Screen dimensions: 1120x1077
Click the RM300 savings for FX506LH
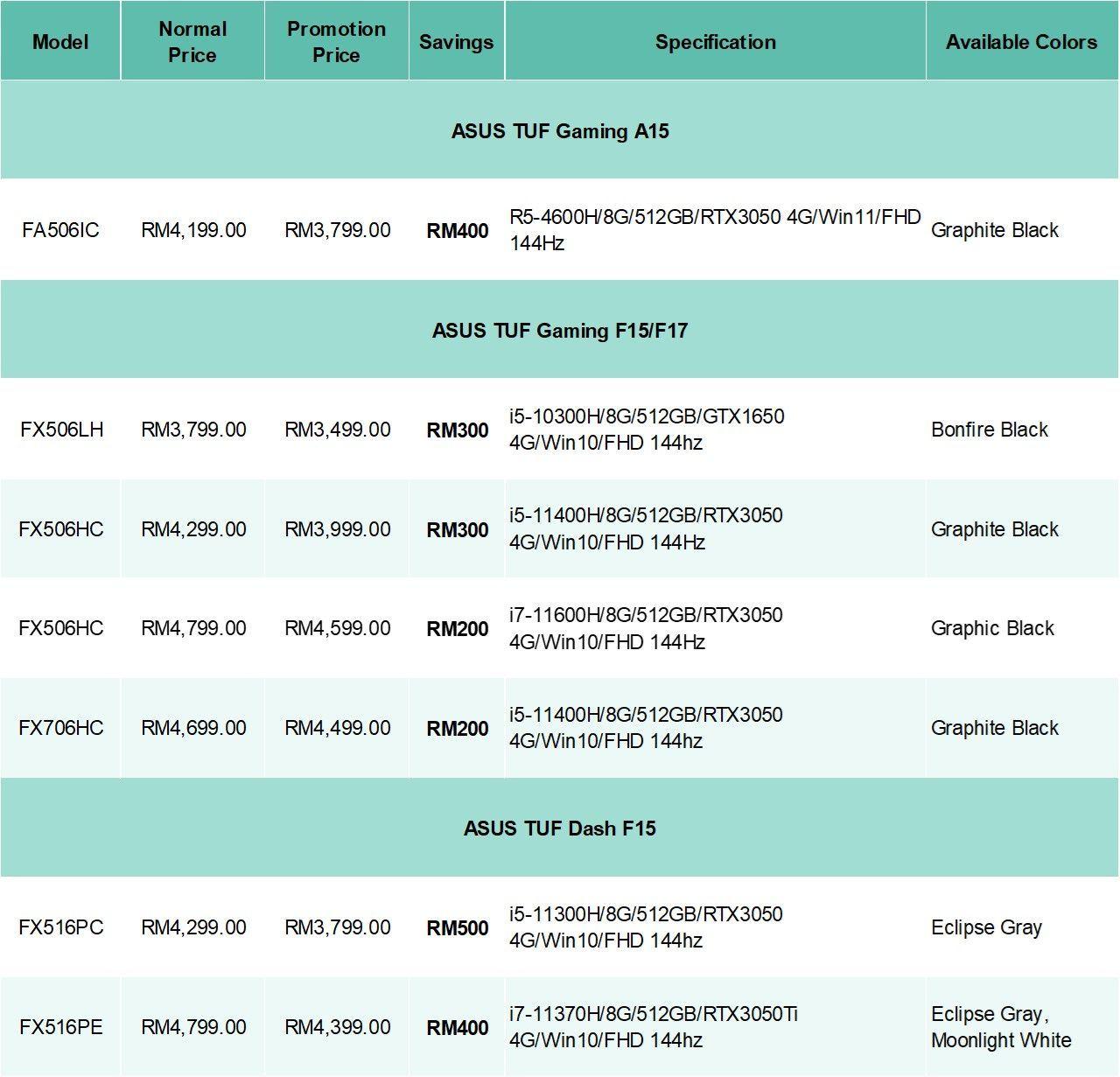pos(458,430)
